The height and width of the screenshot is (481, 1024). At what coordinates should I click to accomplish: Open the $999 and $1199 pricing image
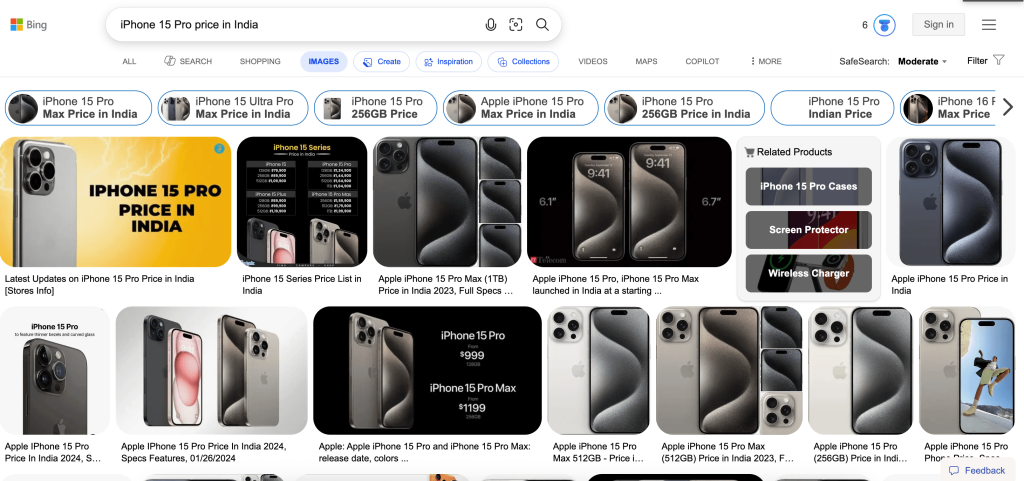[427, 371]
